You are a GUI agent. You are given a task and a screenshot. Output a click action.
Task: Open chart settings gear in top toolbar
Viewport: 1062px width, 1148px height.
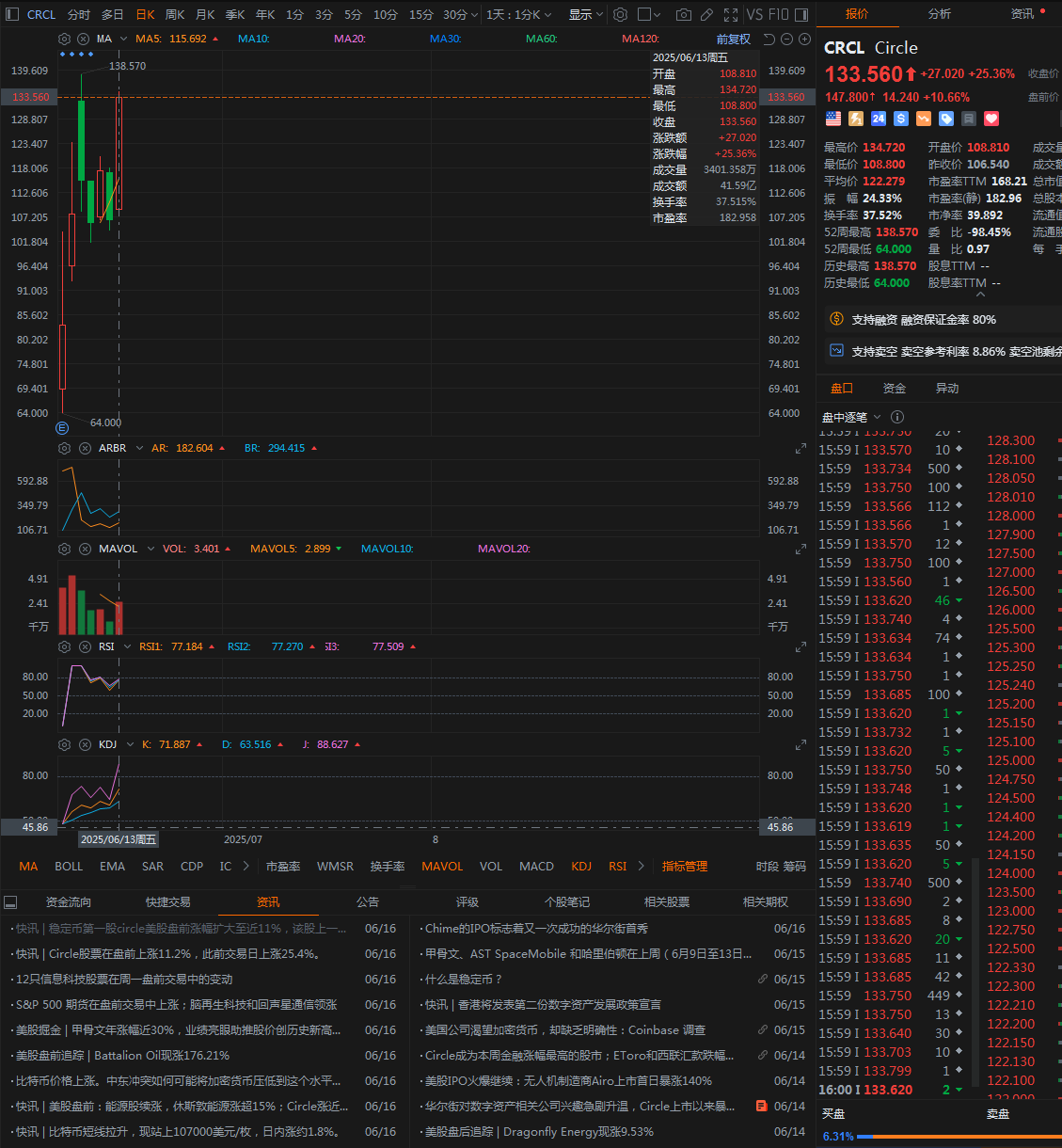(x=620, y=14)
